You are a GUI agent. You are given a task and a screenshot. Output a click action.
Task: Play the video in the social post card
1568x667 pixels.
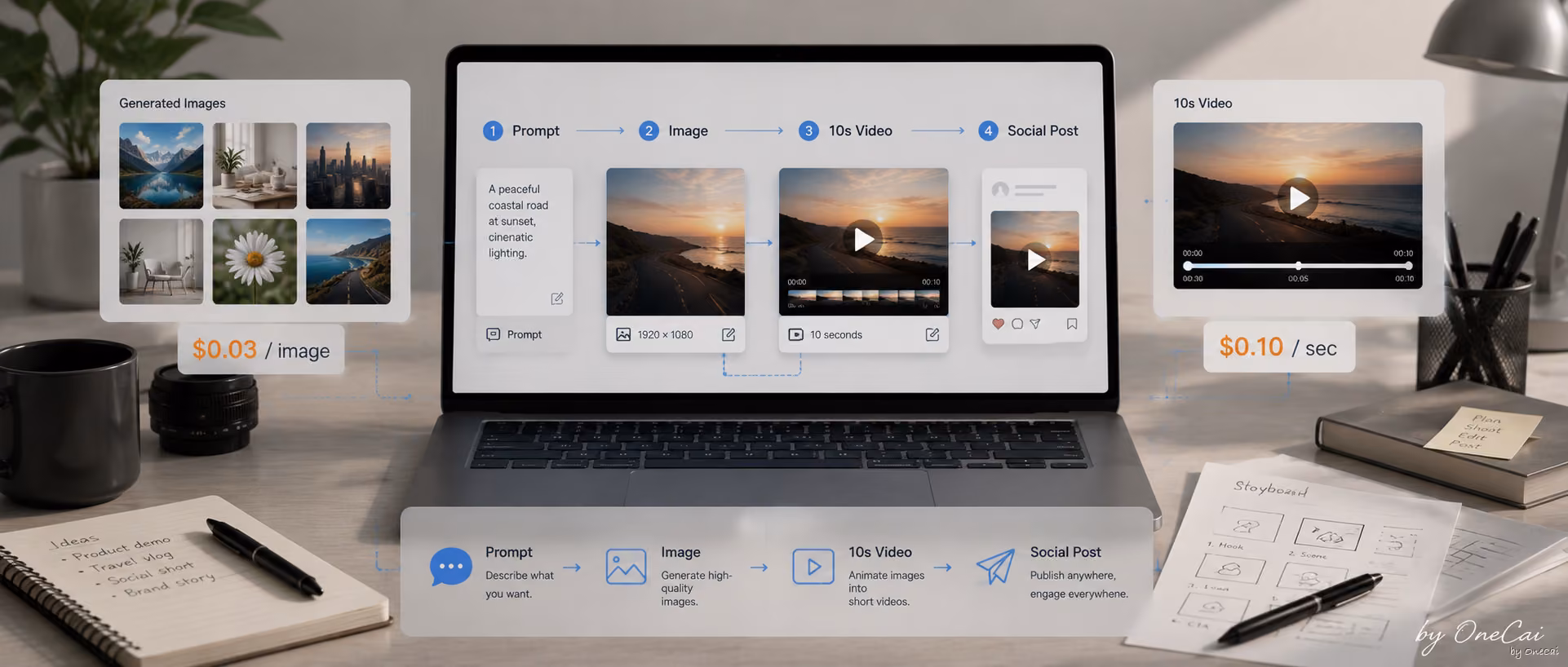[1035, 259]
